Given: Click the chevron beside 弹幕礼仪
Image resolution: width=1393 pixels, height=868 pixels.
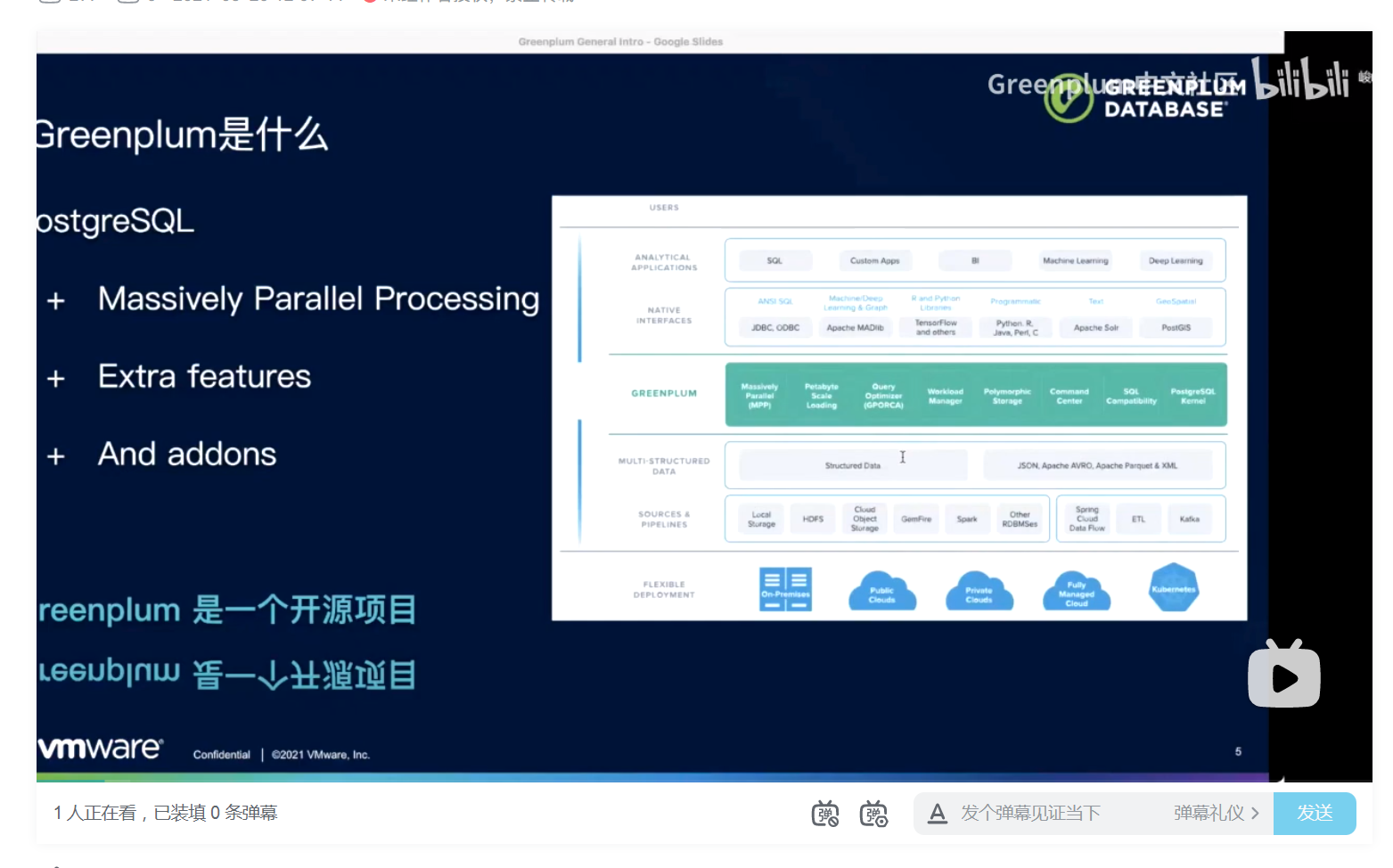Looking at the screenshot, I should click(x=1255, y=813).
